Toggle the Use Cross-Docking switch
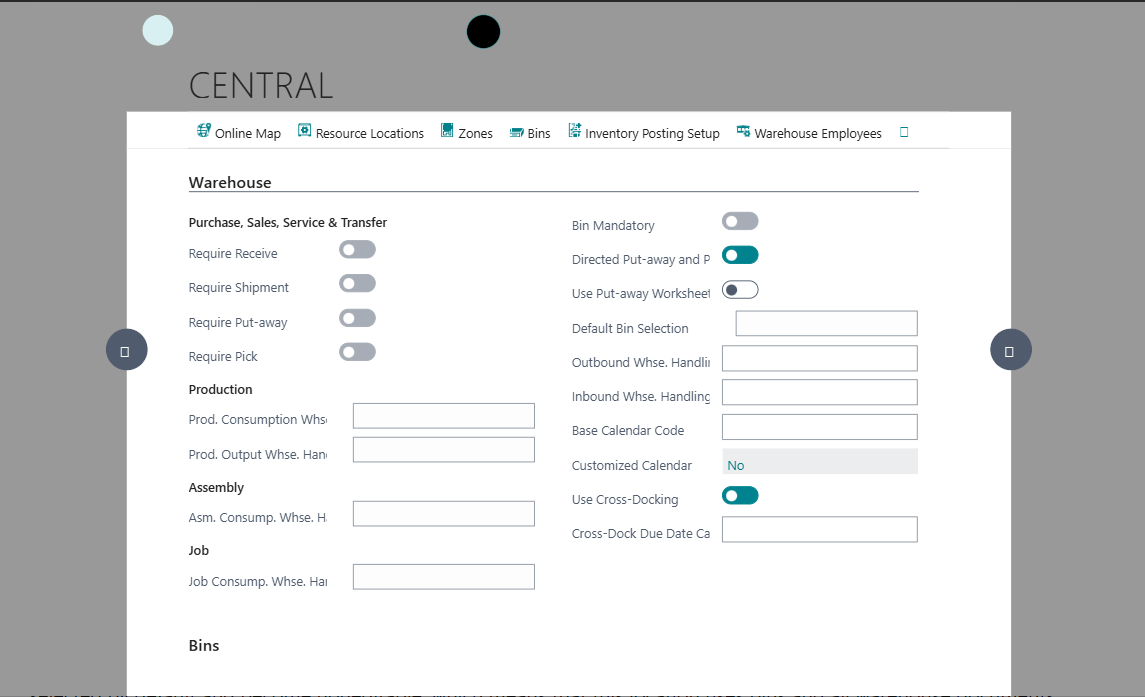Viewport: 1145px width, 697px height. (740, 496)
